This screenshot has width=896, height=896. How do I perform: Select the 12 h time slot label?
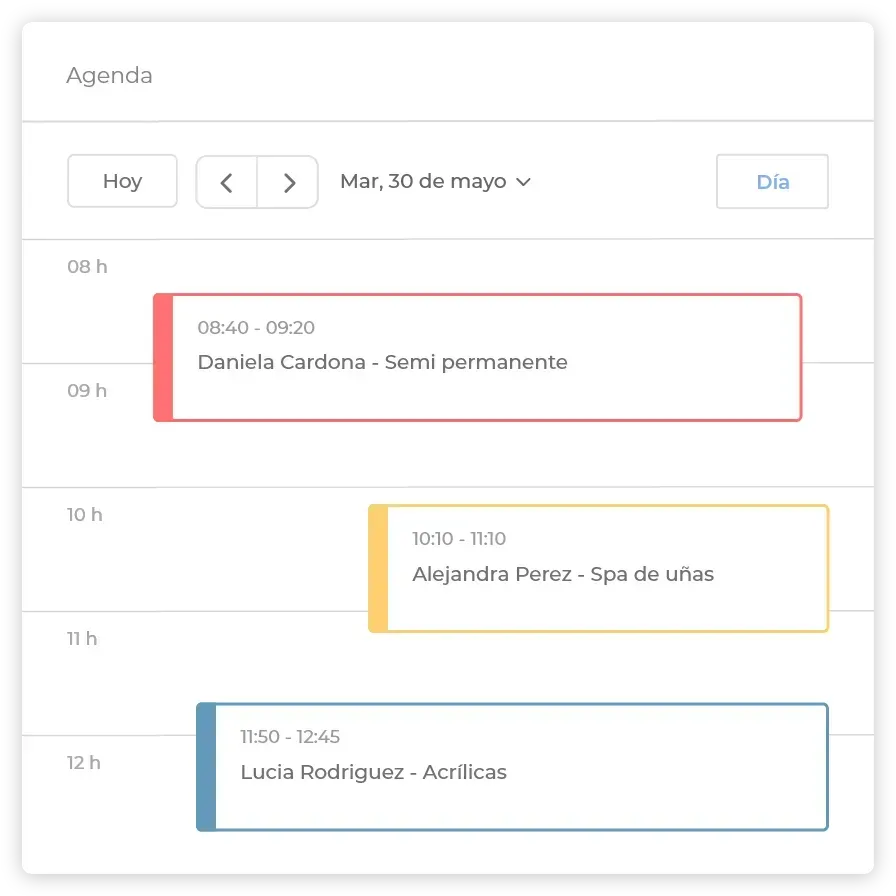pos(83,763)
